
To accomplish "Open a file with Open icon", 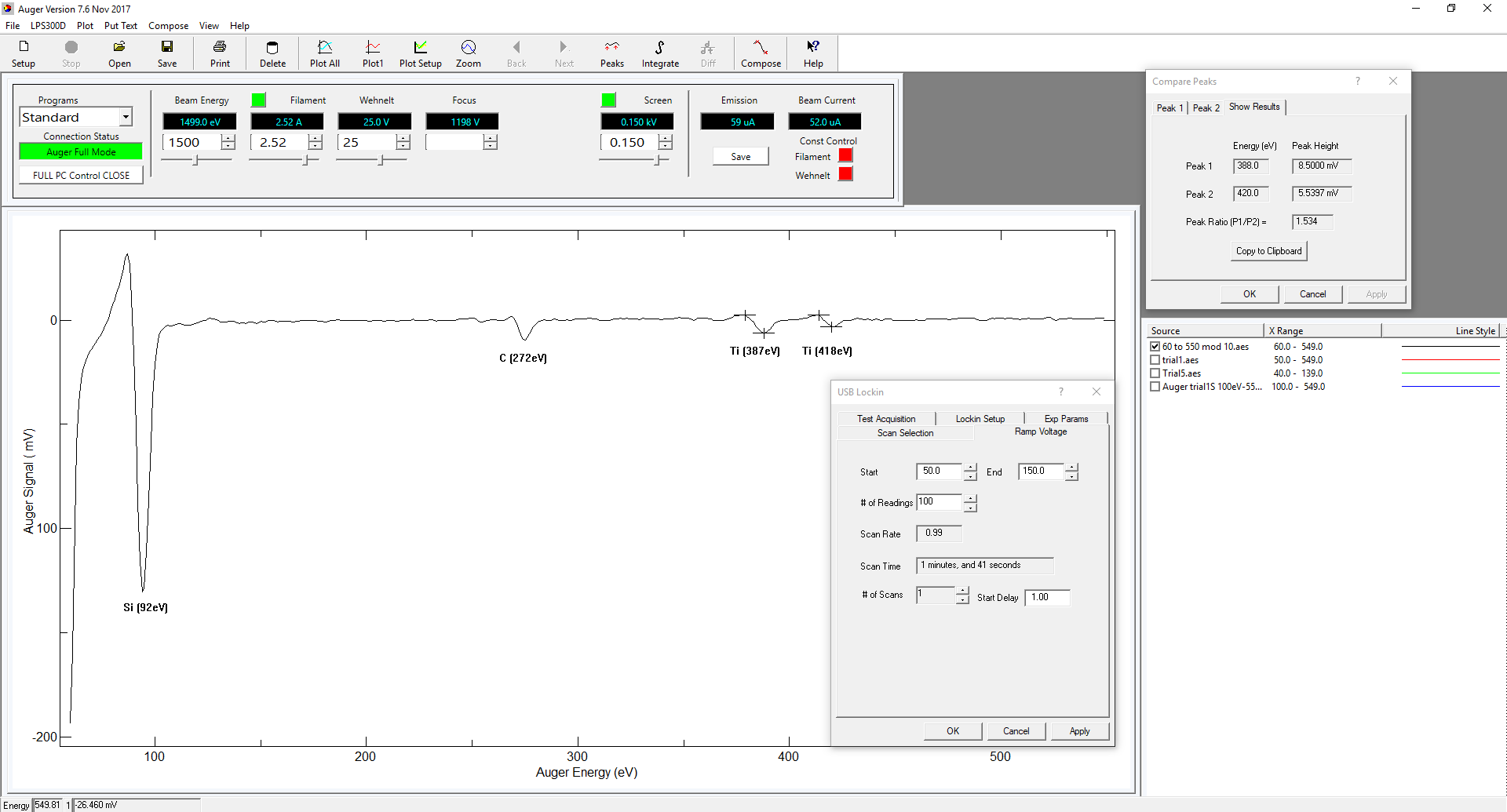I will (119, 53).
